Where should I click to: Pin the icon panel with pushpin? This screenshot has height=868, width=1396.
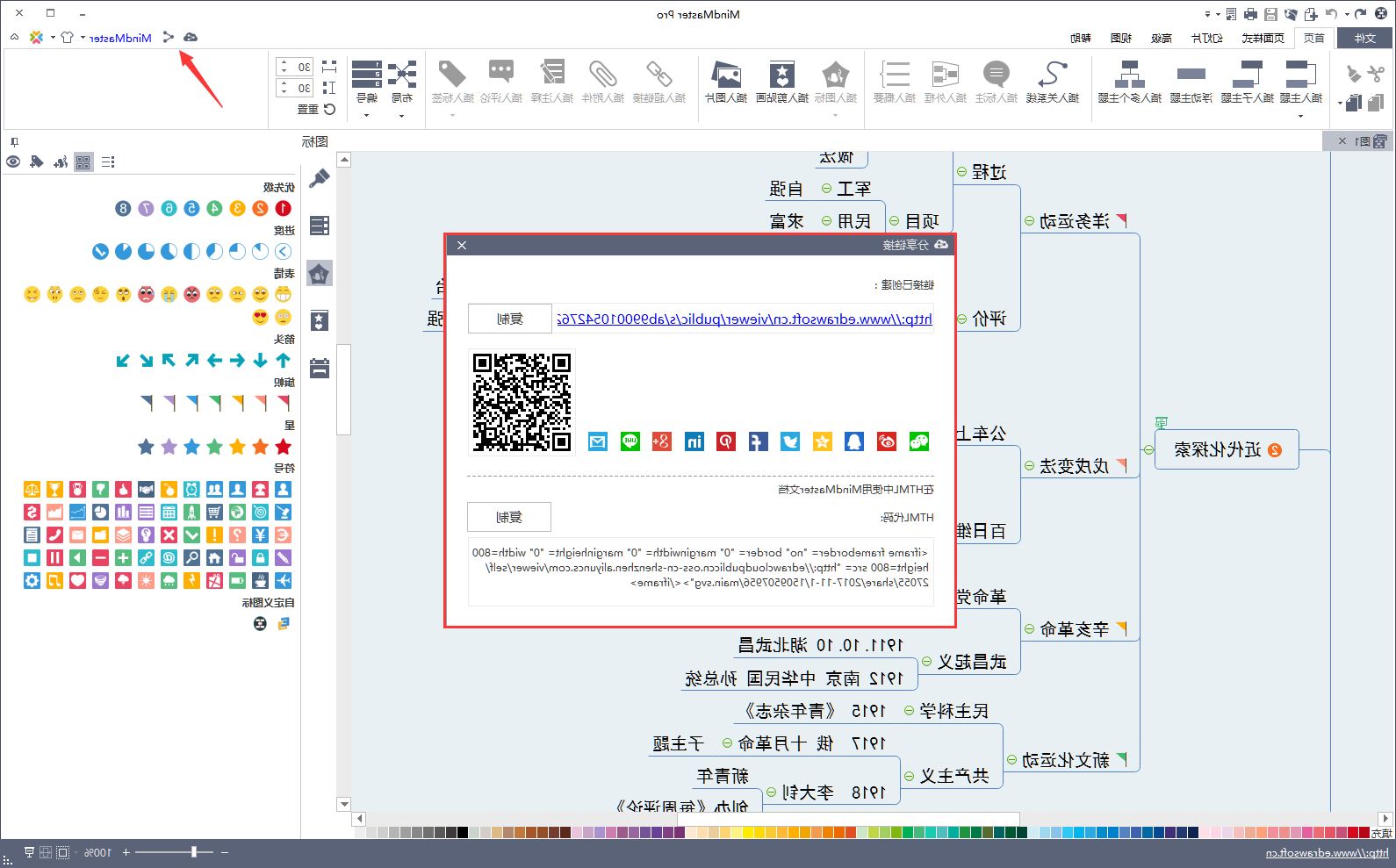click(14, 141)
